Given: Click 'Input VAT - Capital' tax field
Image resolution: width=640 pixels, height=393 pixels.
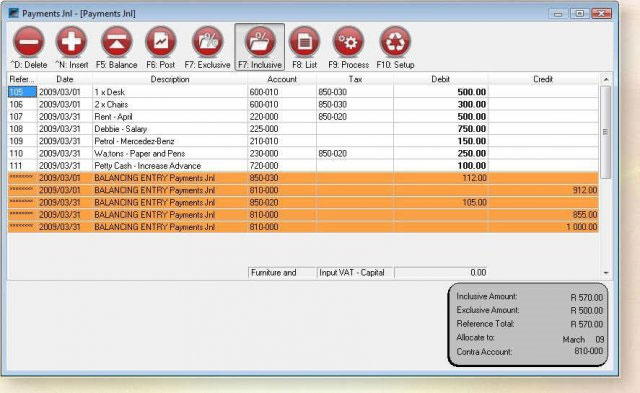Looking at the screenshot, I should pyautogui.click(x=355, y=273).
